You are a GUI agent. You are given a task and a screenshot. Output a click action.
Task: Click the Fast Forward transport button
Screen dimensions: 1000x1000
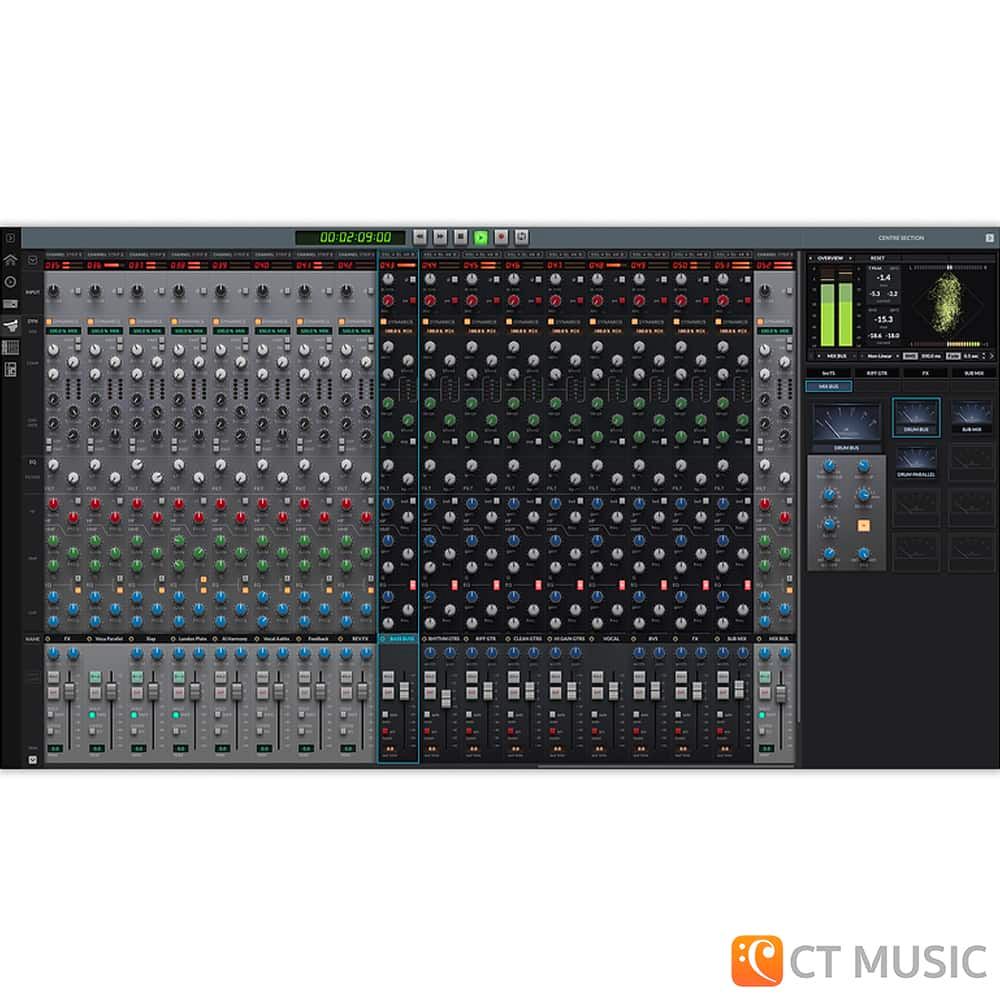coord(440,238)
